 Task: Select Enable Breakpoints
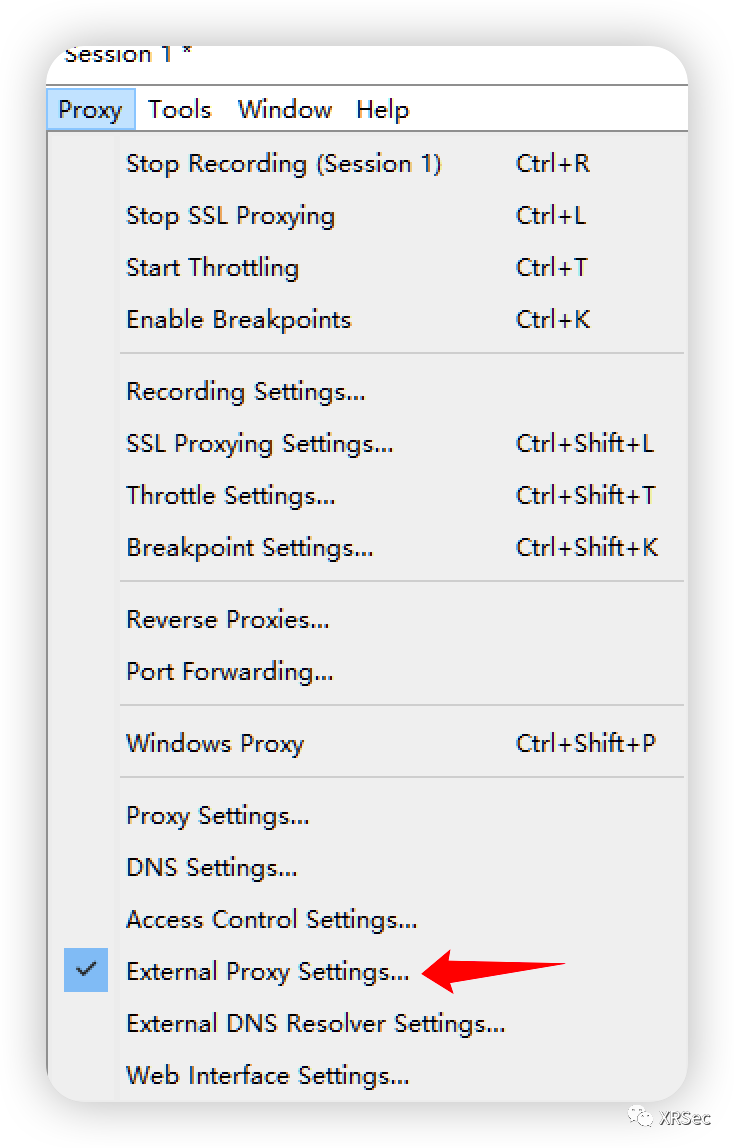pos(238,320)
